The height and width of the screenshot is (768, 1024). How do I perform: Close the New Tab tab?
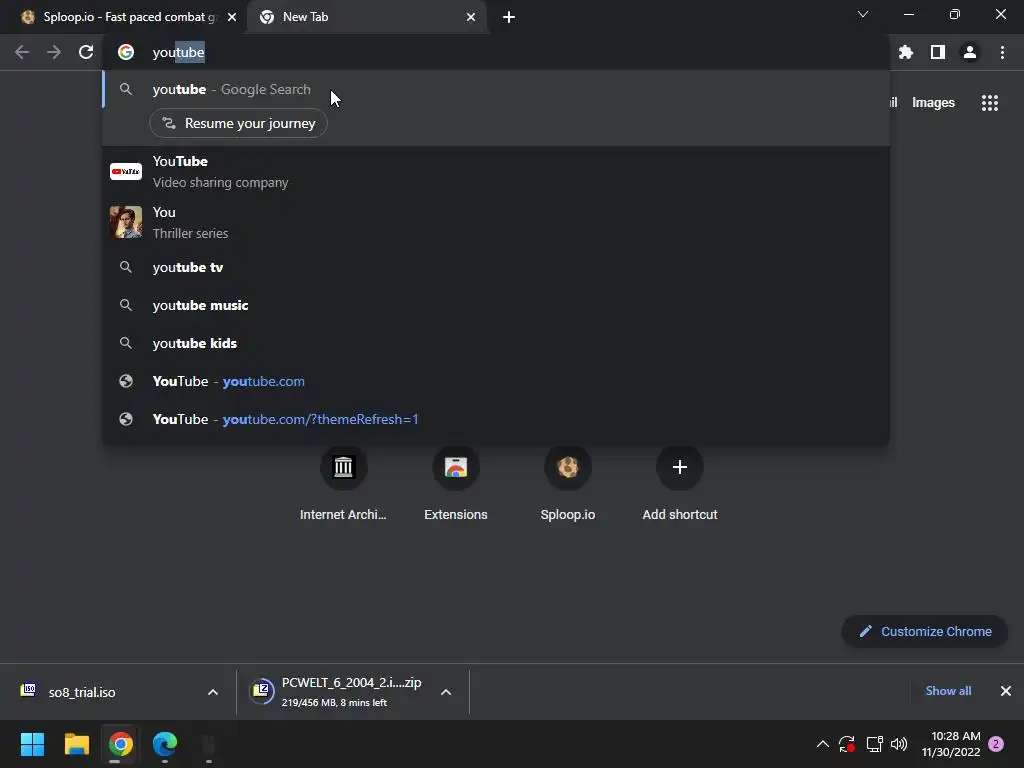[471, 17]
